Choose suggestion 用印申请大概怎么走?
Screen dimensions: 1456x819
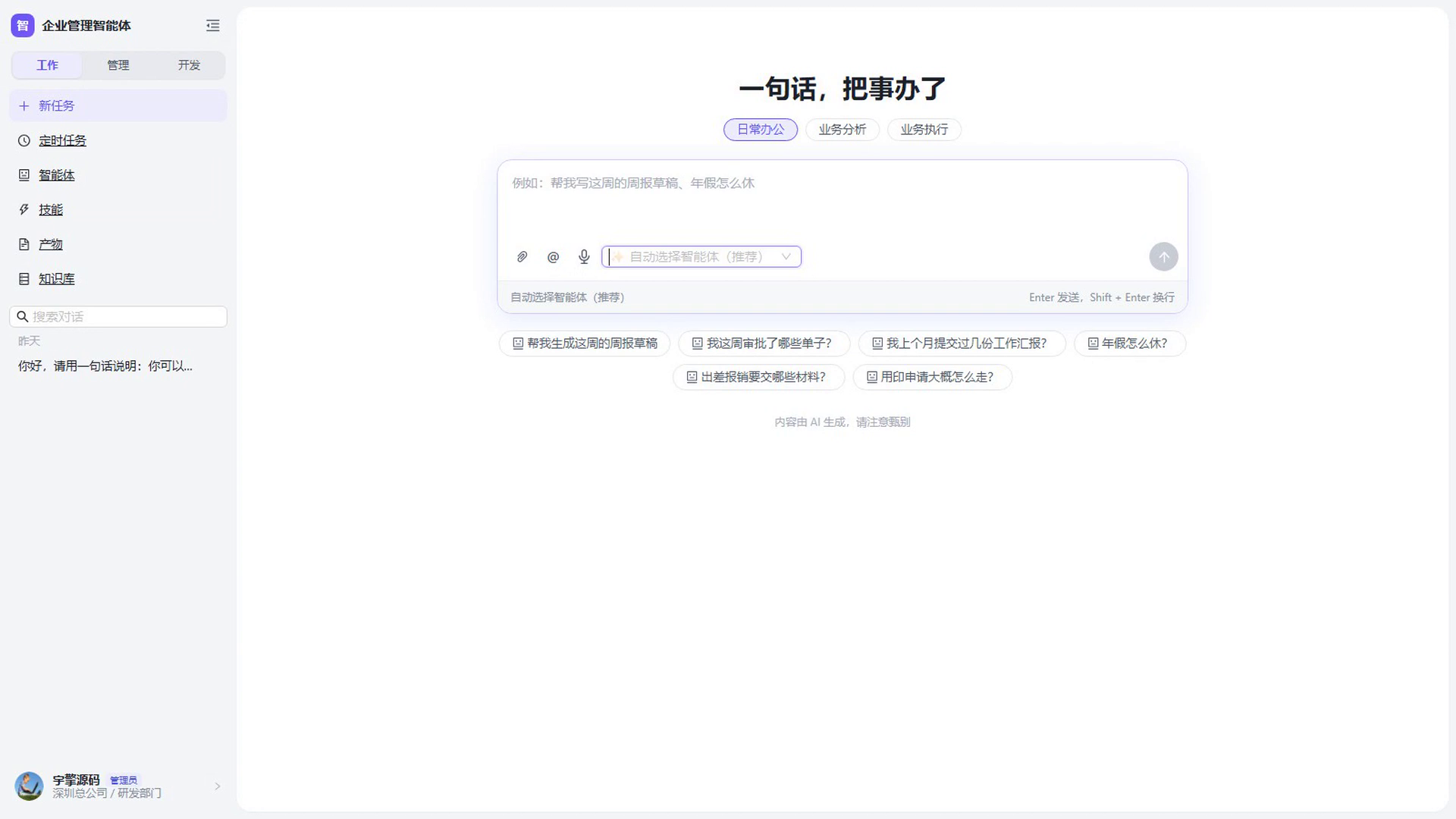click(932, 377)
